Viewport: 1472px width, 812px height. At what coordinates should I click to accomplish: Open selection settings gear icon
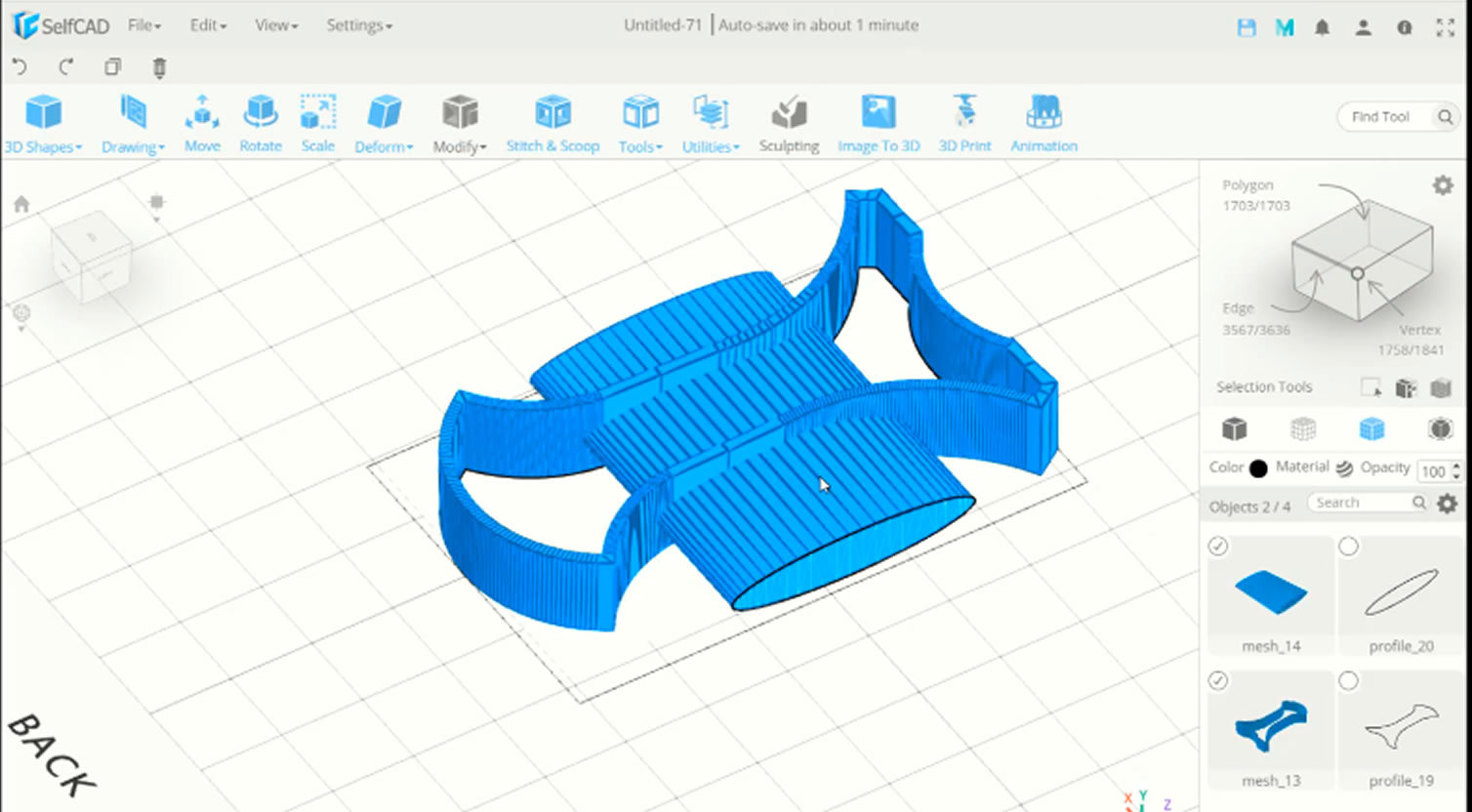1443,184
